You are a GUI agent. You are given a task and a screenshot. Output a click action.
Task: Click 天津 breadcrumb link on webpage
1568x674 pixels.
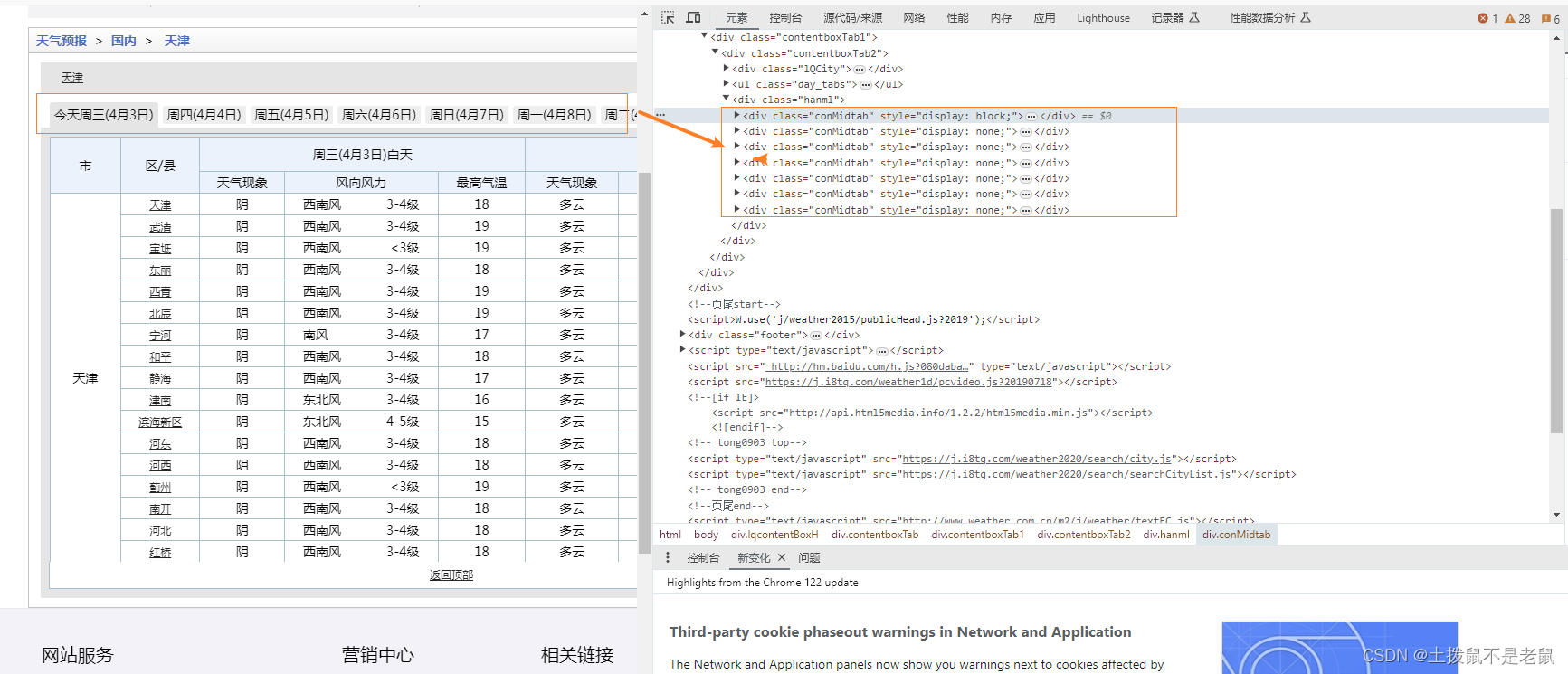177,41
